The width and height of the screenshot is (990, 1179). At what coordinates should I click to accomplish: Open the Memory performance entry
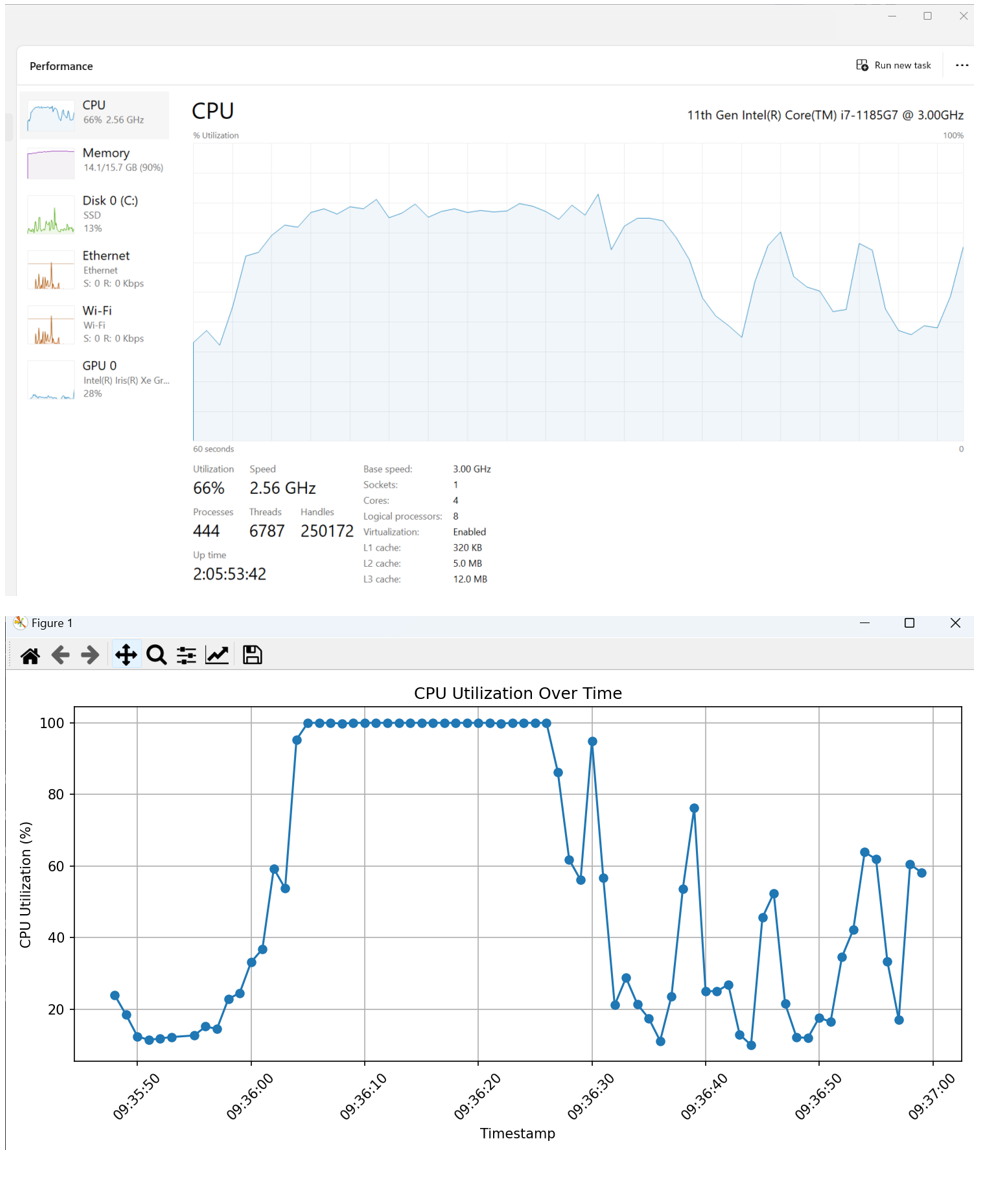pyautogui.click(x=95, y=163)
